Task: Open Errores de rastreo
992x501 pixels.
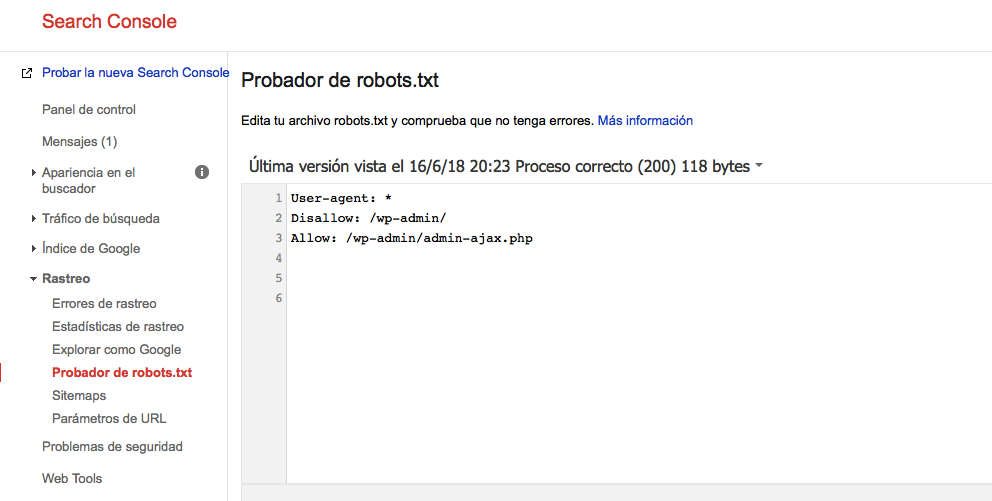Action: [104, 304]
